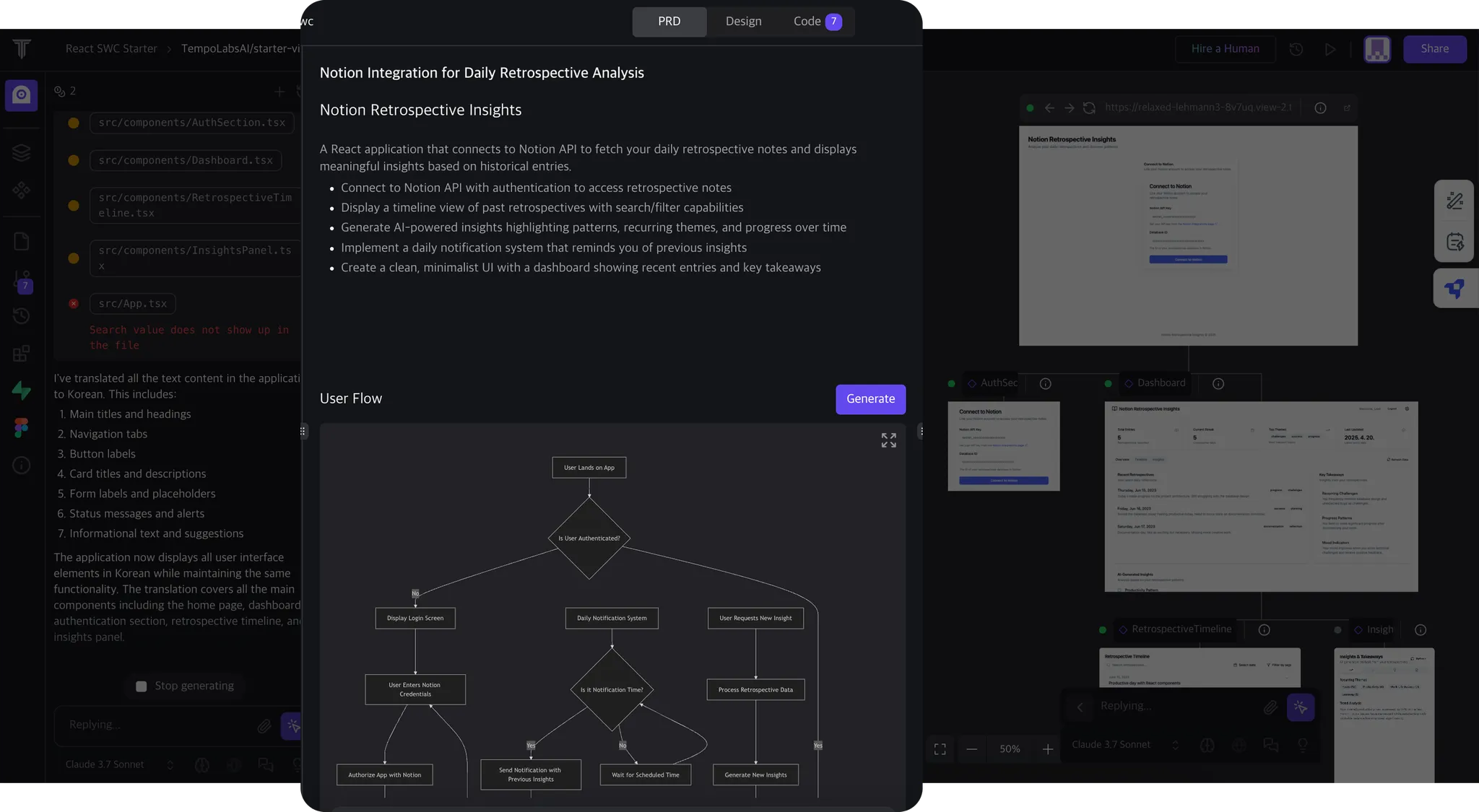The height and width of the screenshot is (812, 1479).
Task: Open src/components/AuthSection.tsx file chip
Action: pyautogui.click(x=192, y=123)
